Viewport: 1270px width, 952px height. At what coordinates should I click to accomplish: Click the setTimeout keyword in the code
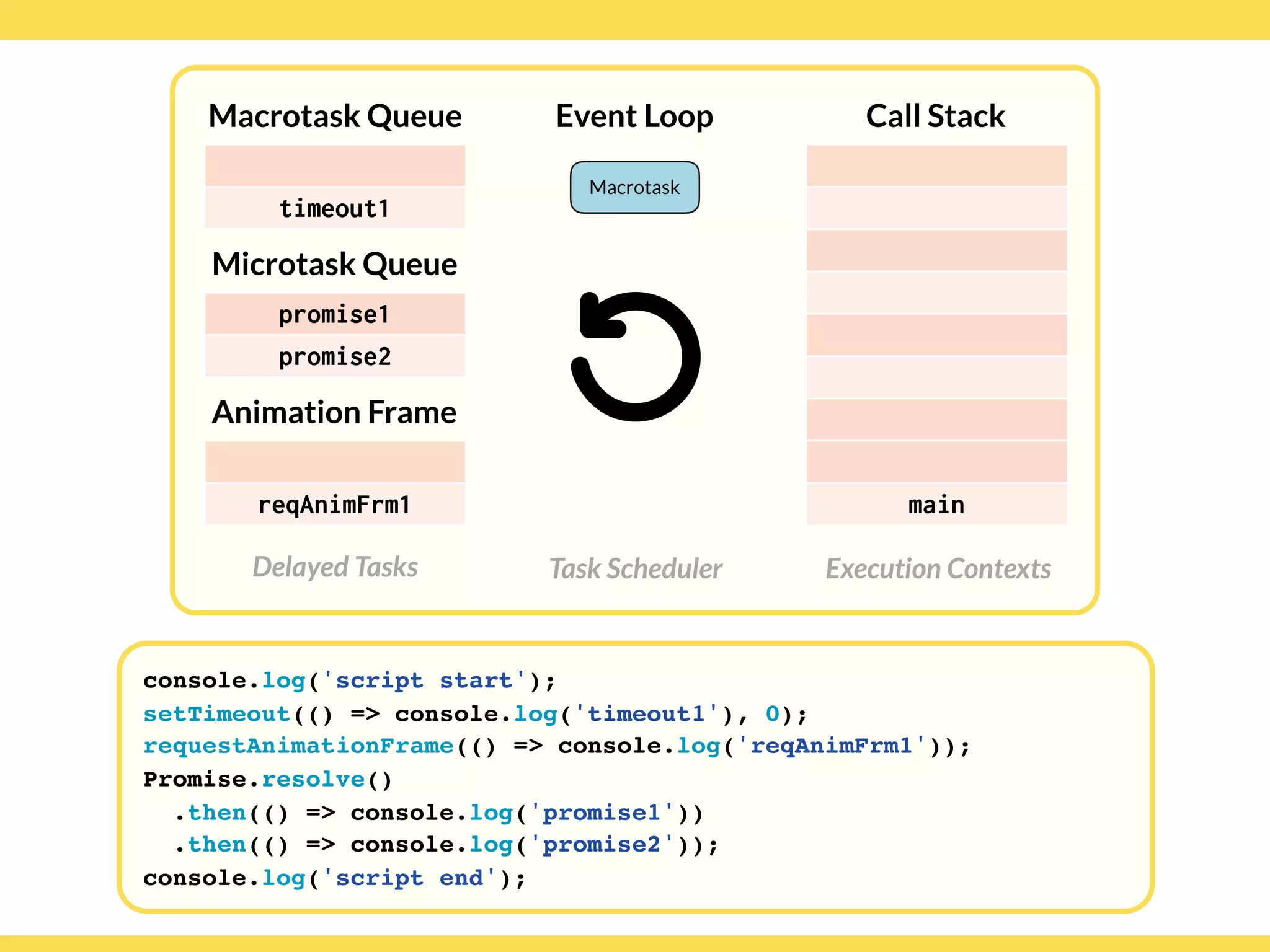pos(217,714)
